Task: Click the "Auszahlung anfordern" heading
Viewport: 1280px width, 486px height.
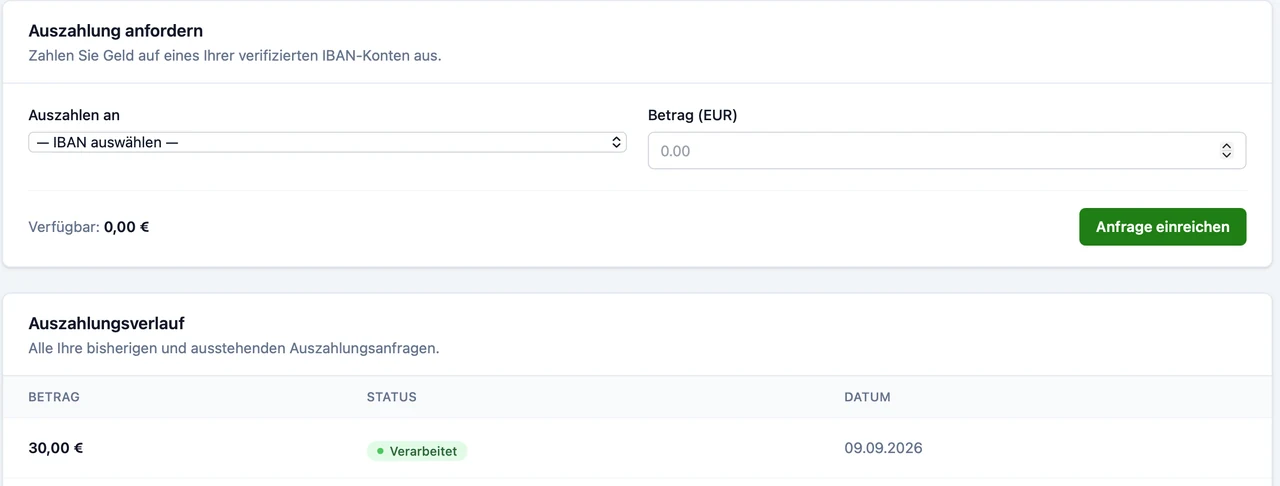Action: tap(116, 31)
